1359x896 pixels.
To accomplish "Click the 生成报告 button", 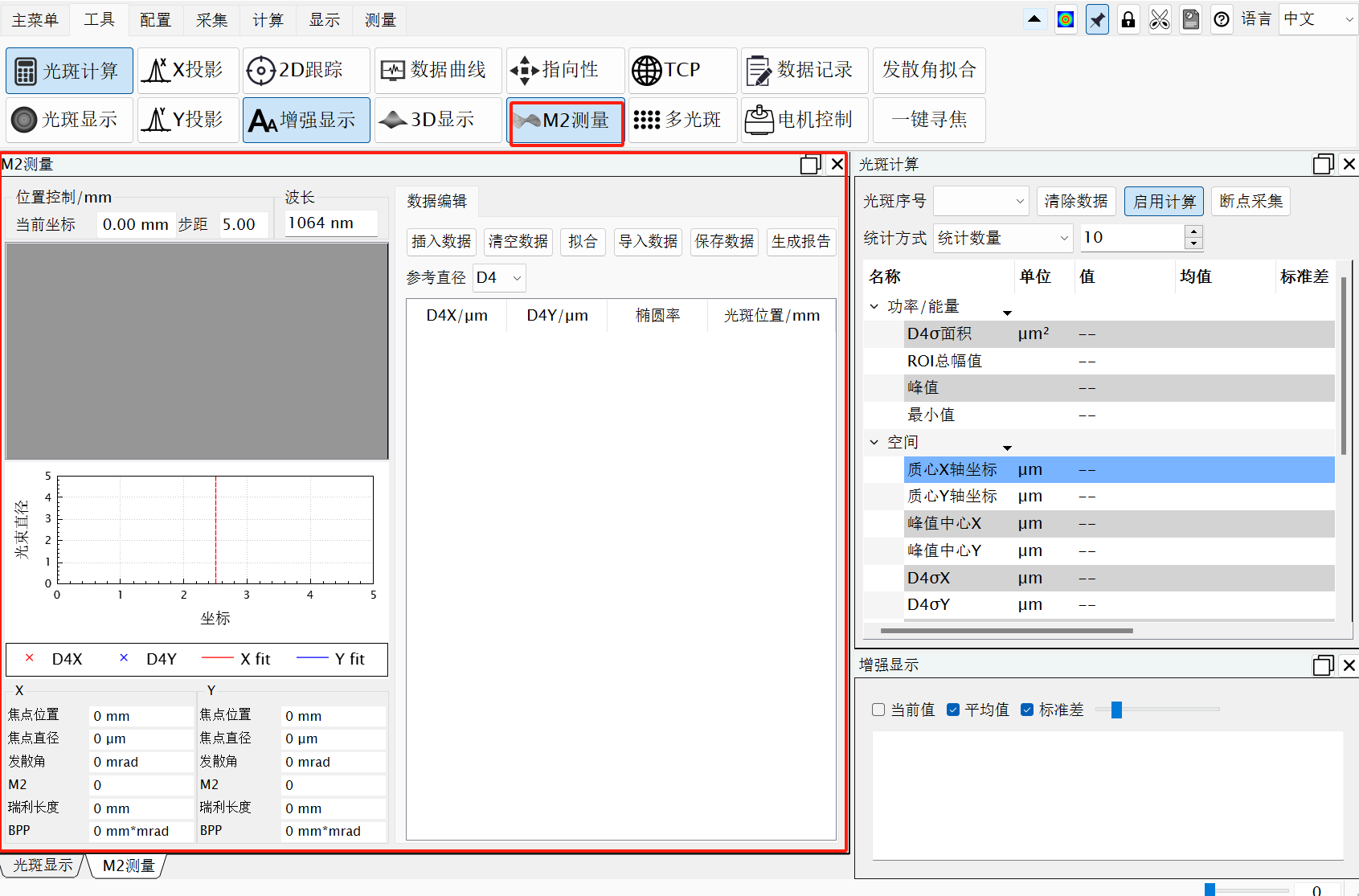I will click(x=800, y=242).
